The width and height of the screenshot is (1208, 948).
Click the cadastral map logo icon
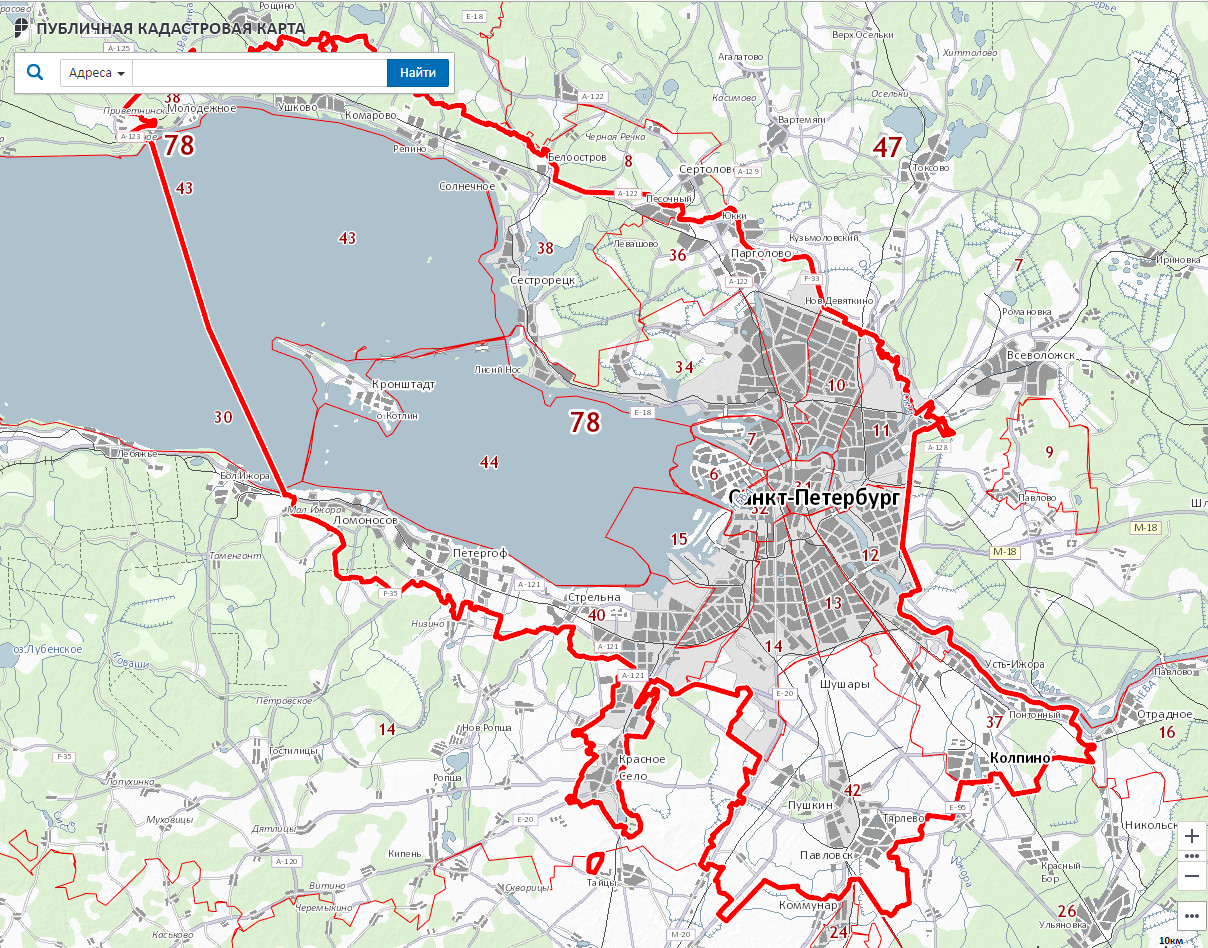(x=20, y=27)
